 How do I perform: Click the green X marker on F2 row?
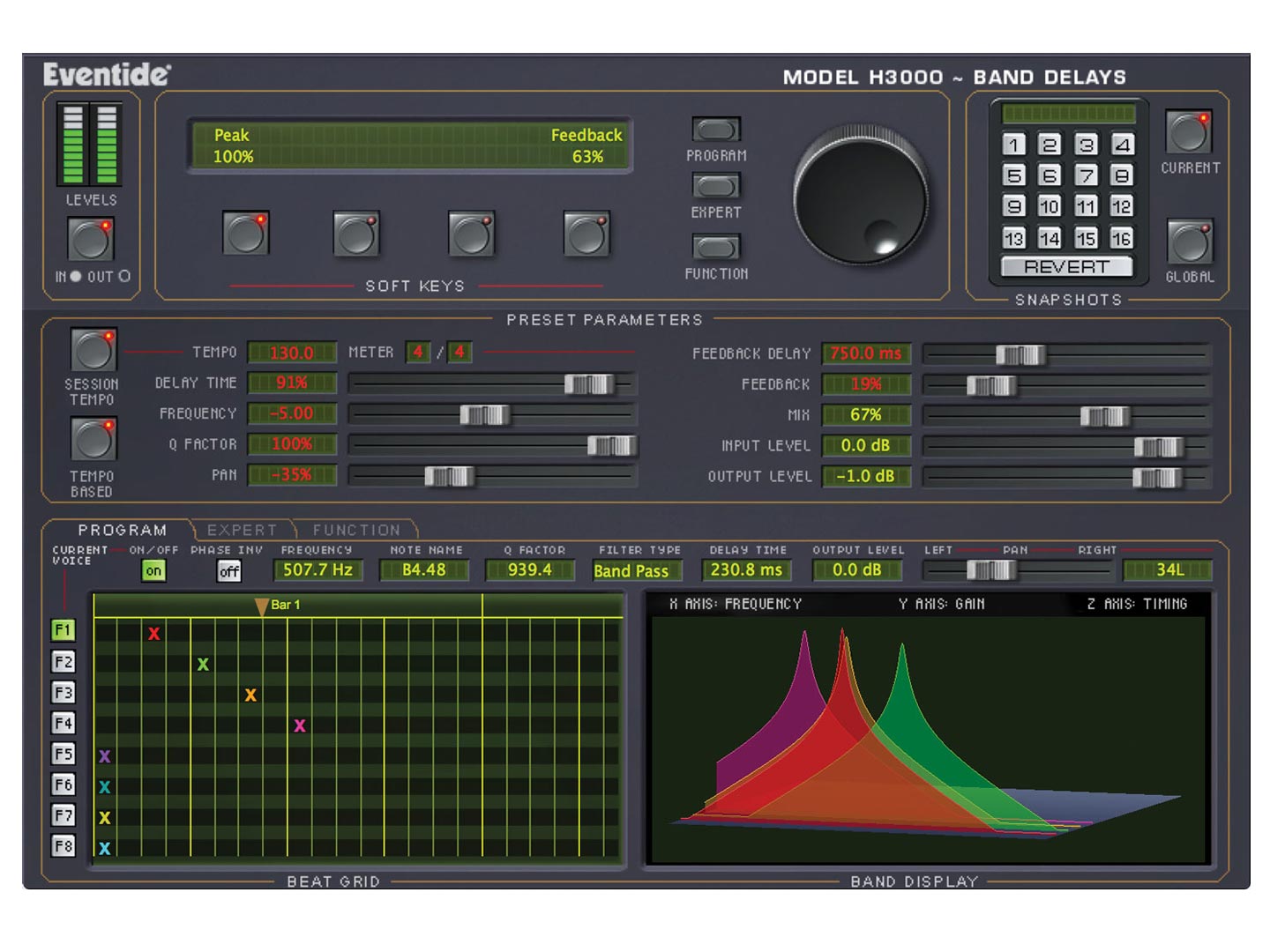[203, 664]
